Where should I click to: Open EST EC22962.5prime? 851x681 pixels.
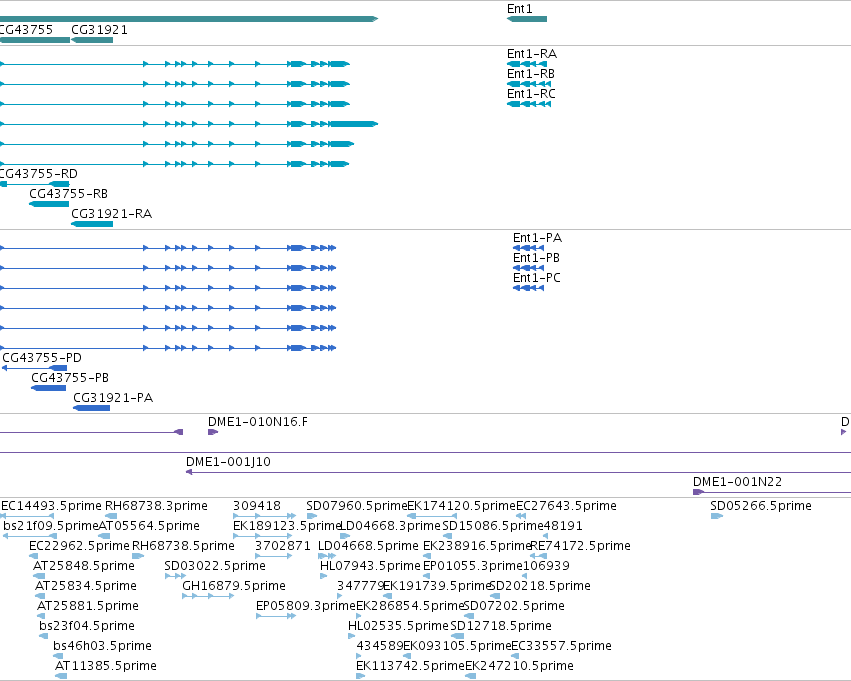(x=79, y=546)
